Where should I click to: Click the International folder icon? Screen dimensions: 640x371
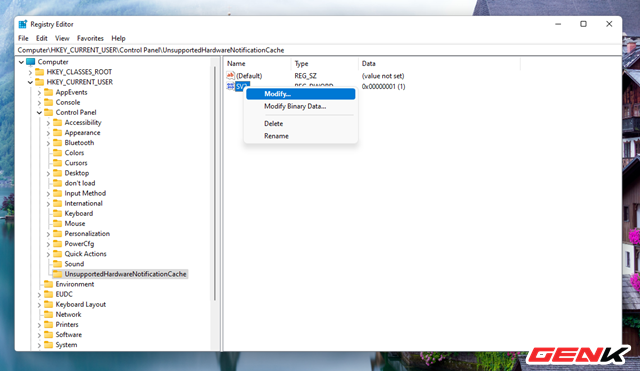pyautogui.click(x=58, y=203)
